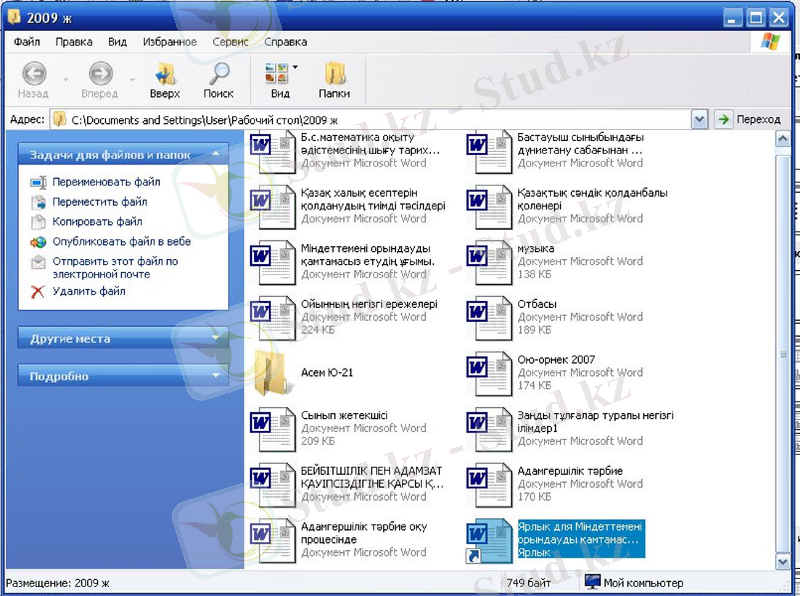Open the Вид view mode dropdown
800x596 pixels.
coord(295,67)
